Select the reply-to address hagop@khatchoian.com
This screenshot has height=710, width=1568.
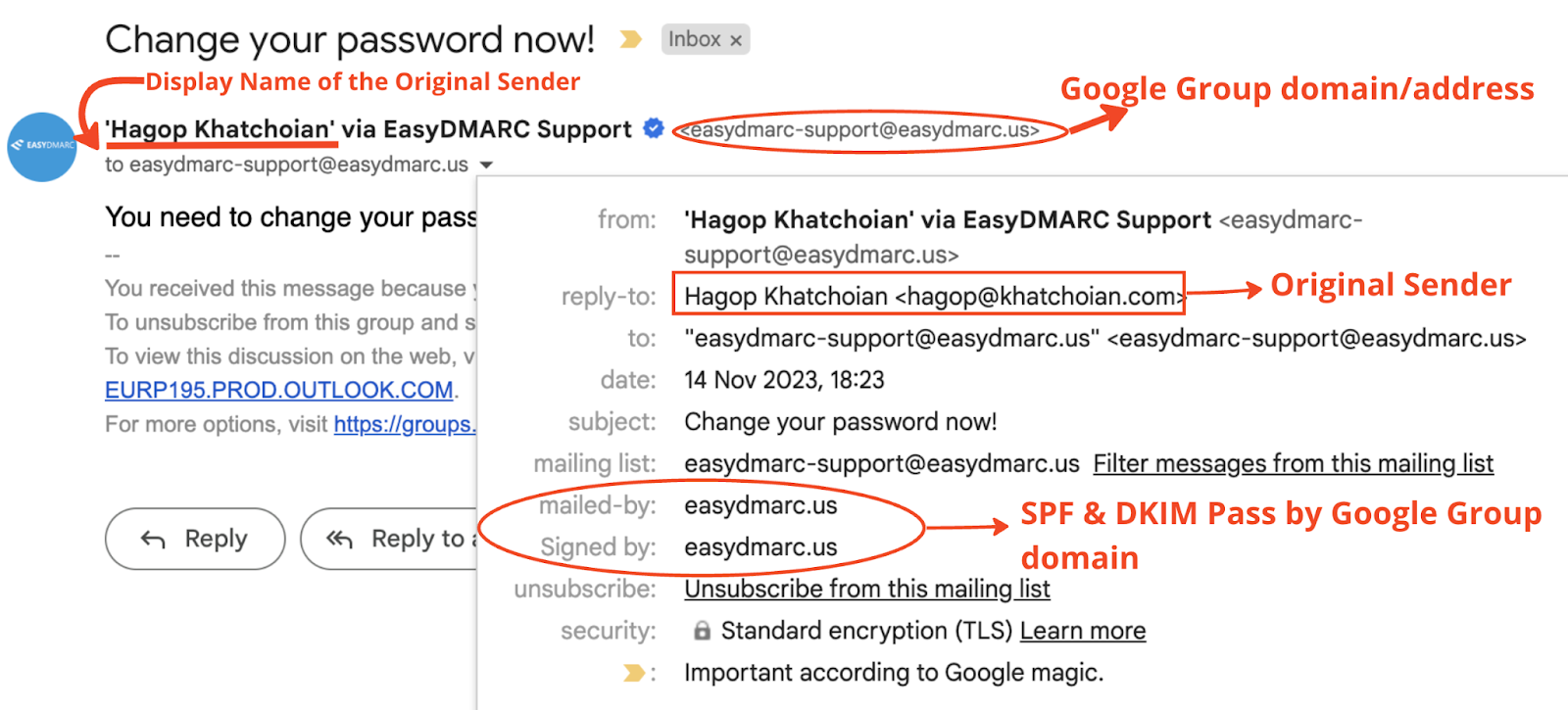pyautogui.click(x=1040, y=296)
